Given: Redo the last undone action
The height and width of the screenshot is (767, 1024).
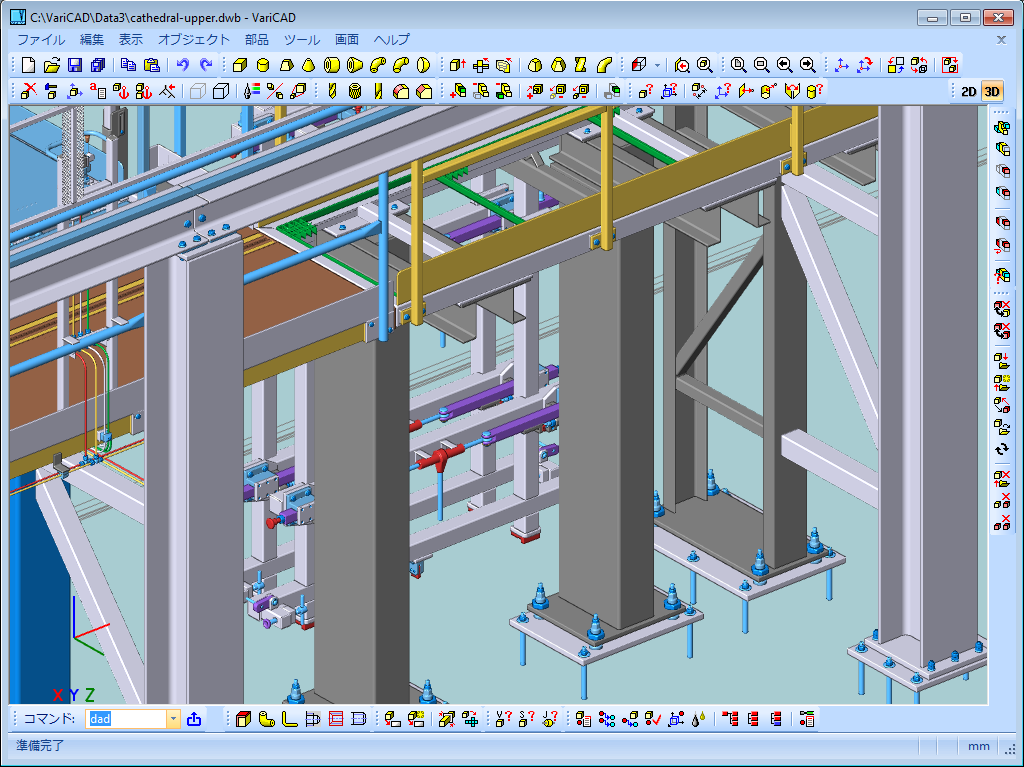Looking at the screenshot, I should pyautogui.click(x=206, y=65).
